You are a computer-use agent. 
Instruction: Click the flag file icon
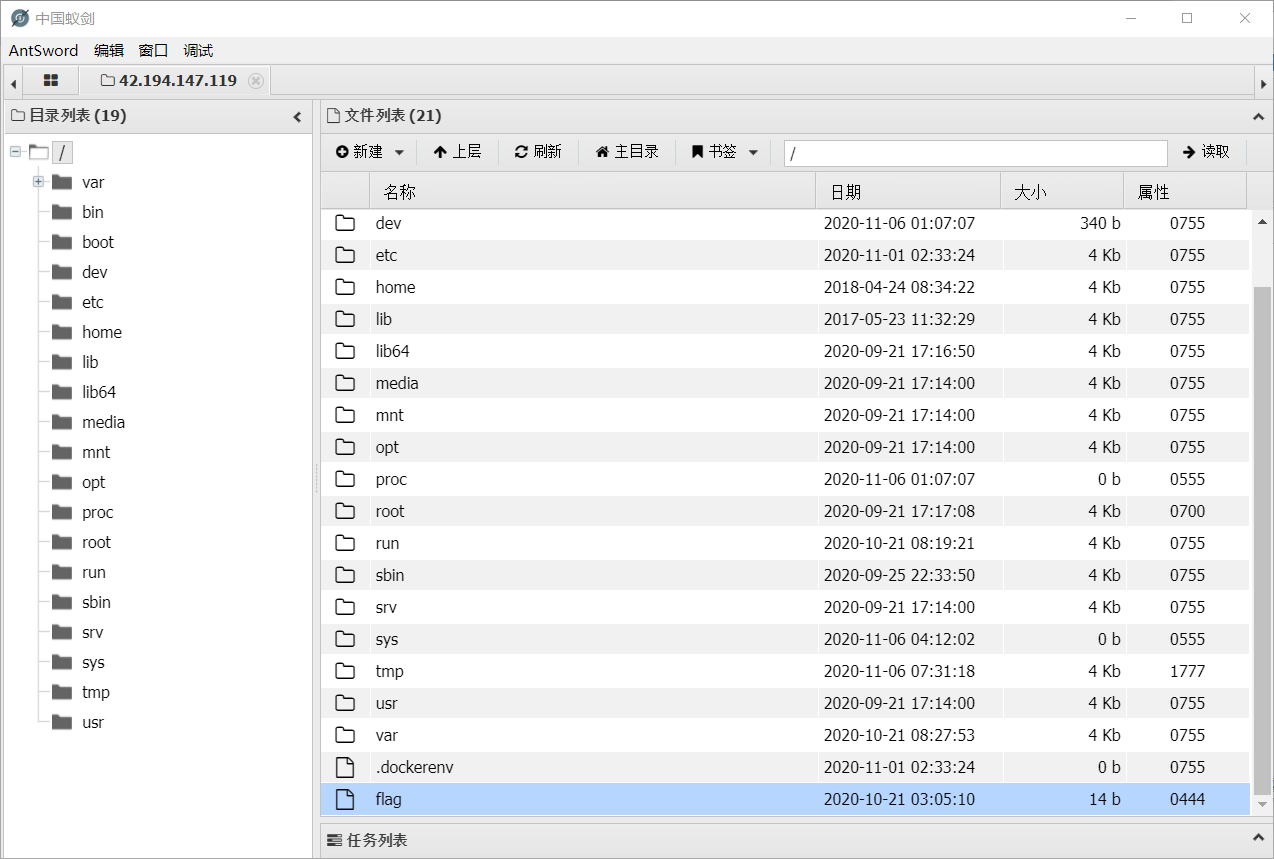(x=345, y=799)
